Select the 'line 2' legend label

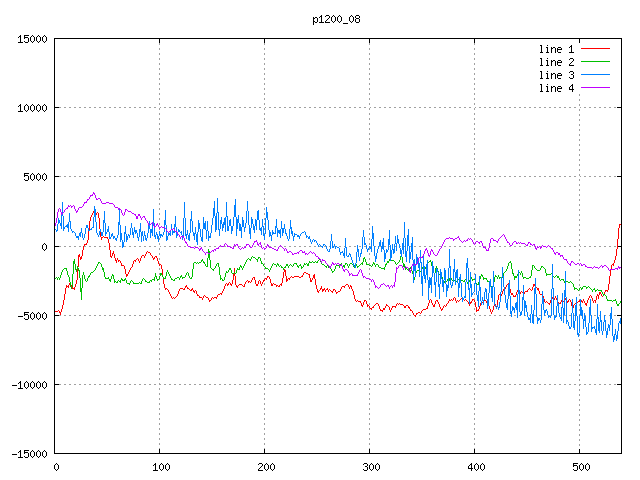pyautogui.click(x=557, y=62)
